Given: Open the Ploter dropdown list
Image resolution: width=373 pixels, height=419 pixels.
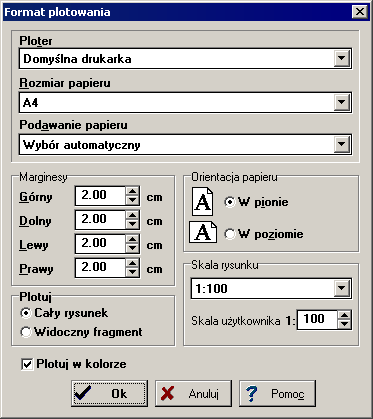Looking at the screenshot, I should pos(342,59).
